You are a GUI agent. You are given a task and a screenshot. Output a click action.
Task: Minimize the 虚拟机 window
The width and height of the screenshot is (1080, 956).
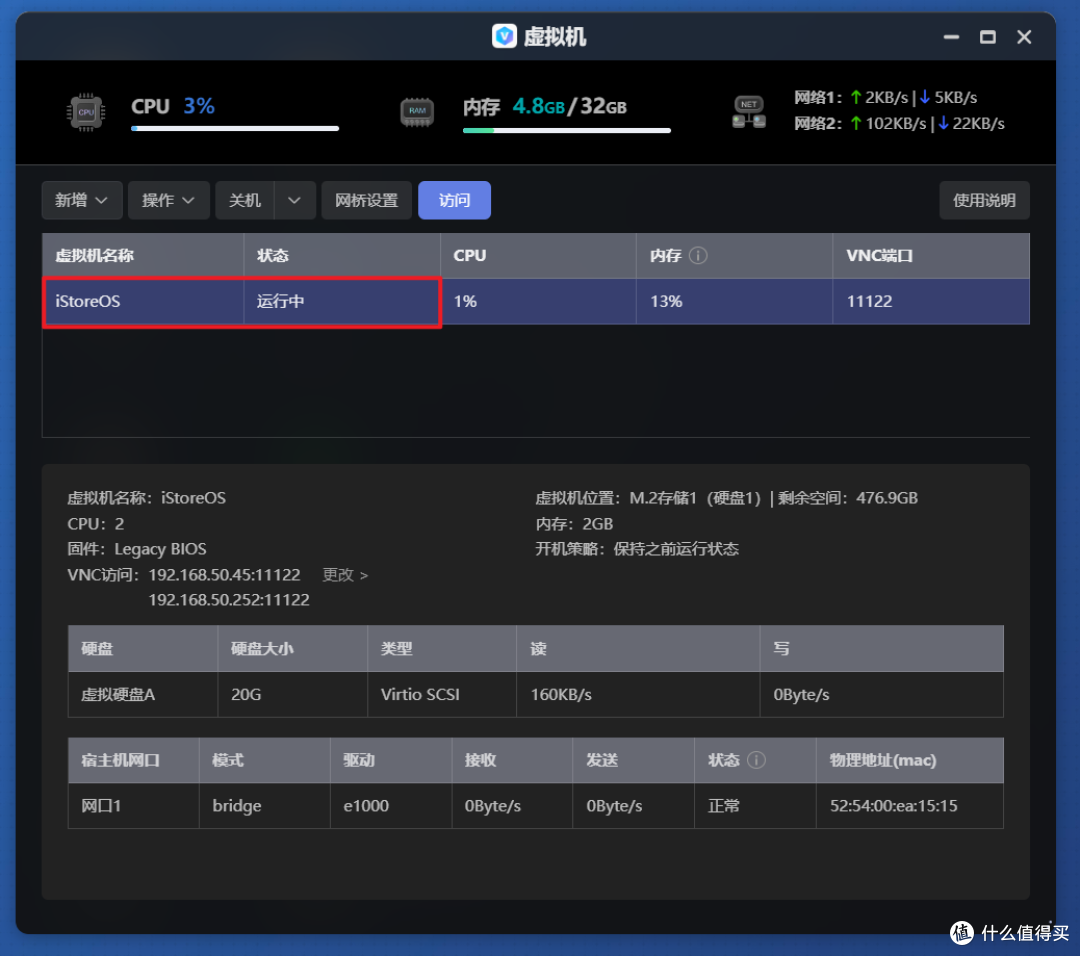click(x=951, y=37)
